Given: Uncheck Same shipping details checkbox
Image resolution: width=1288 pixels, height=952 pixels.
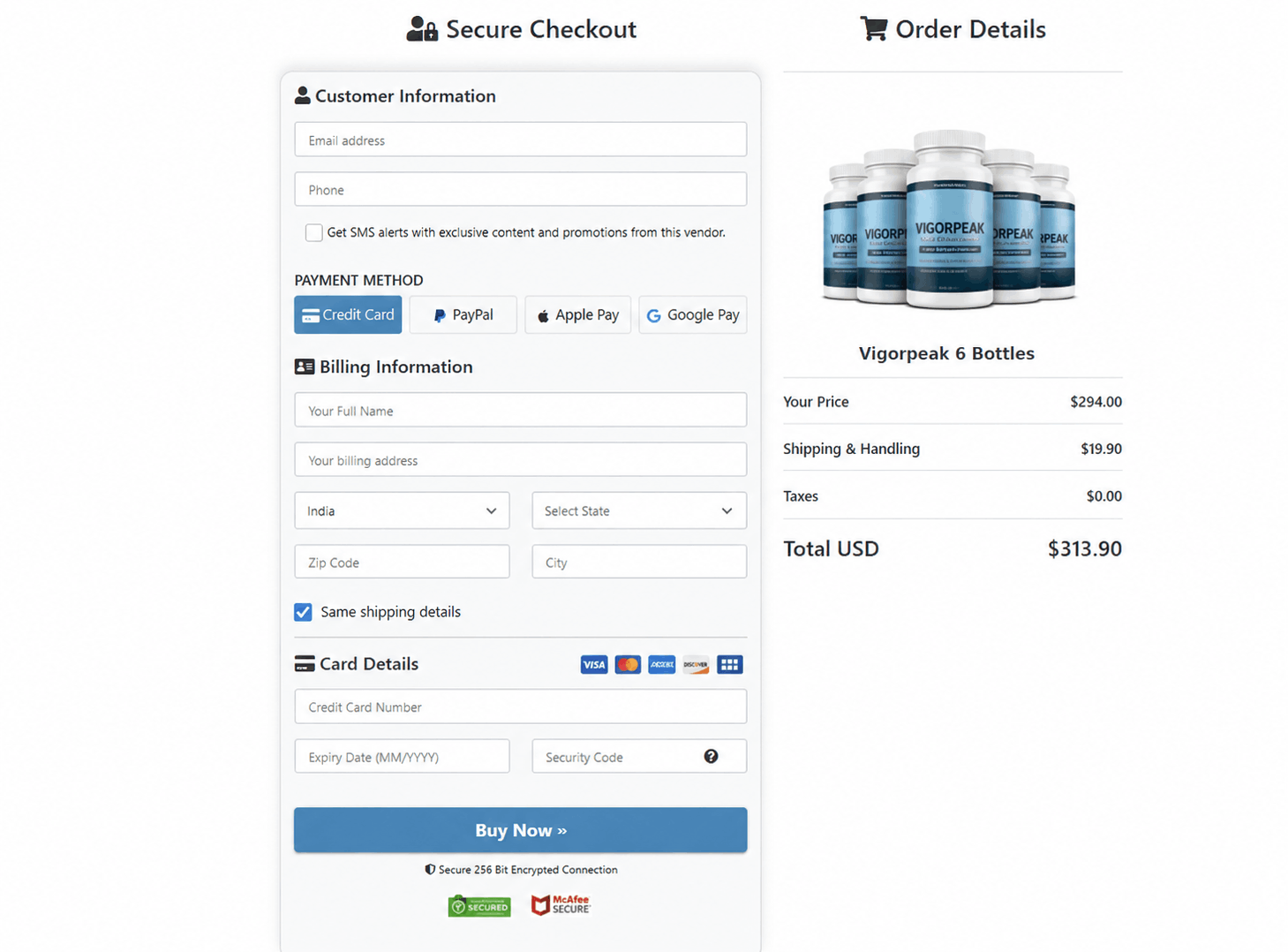Looking at the screenshot, I should (x=303, y=612).
